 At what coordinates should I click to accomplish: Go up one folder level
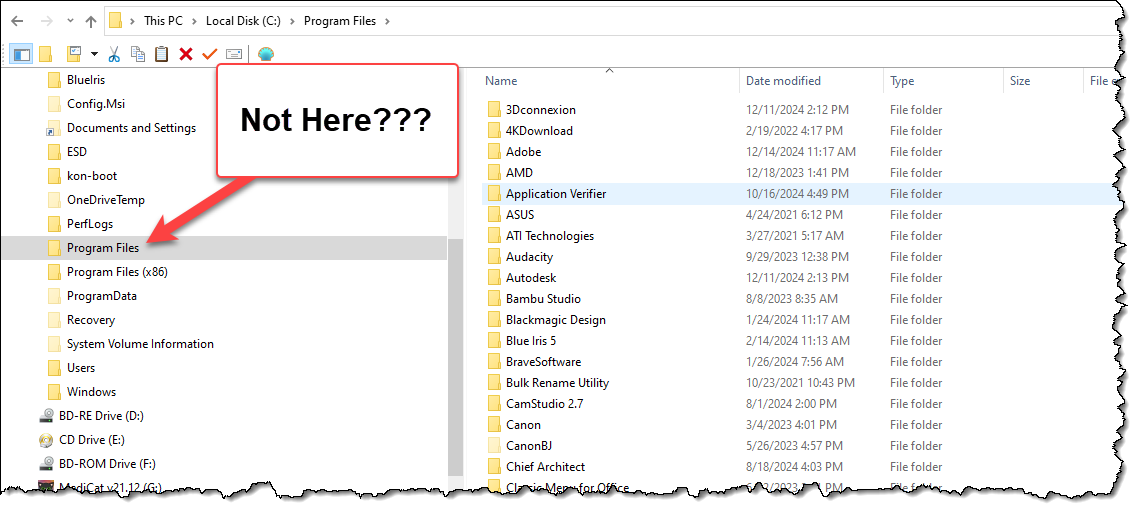point(91,21)
